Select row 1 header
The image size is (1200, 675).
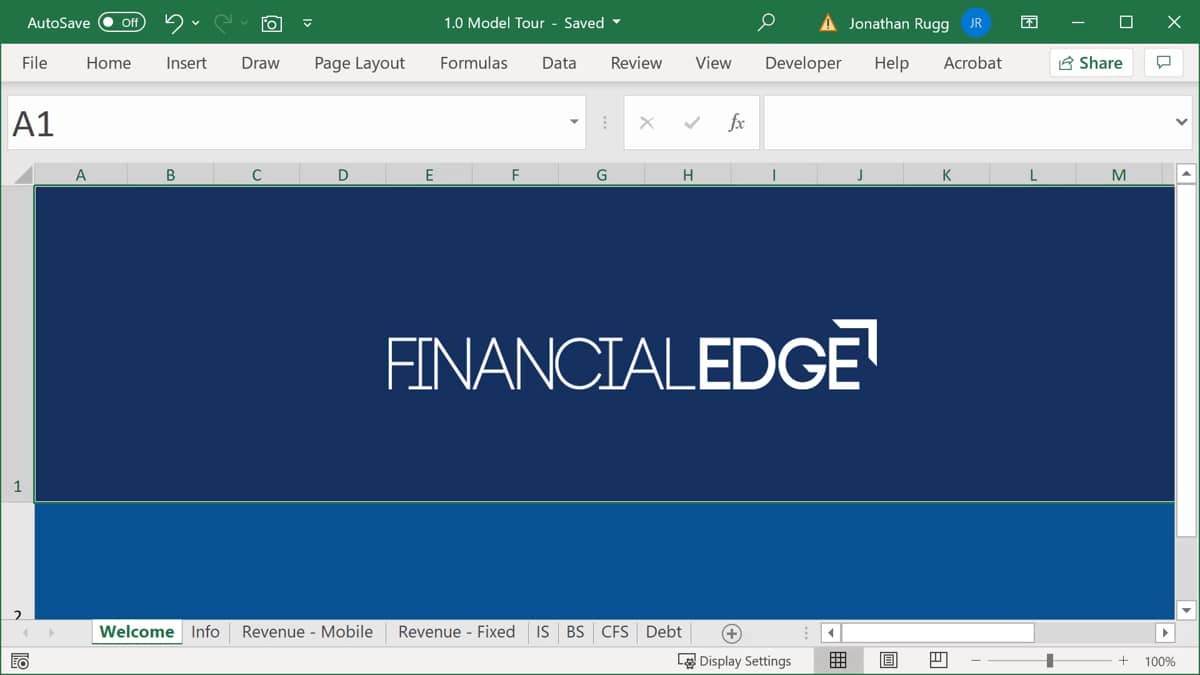[20, 343]
